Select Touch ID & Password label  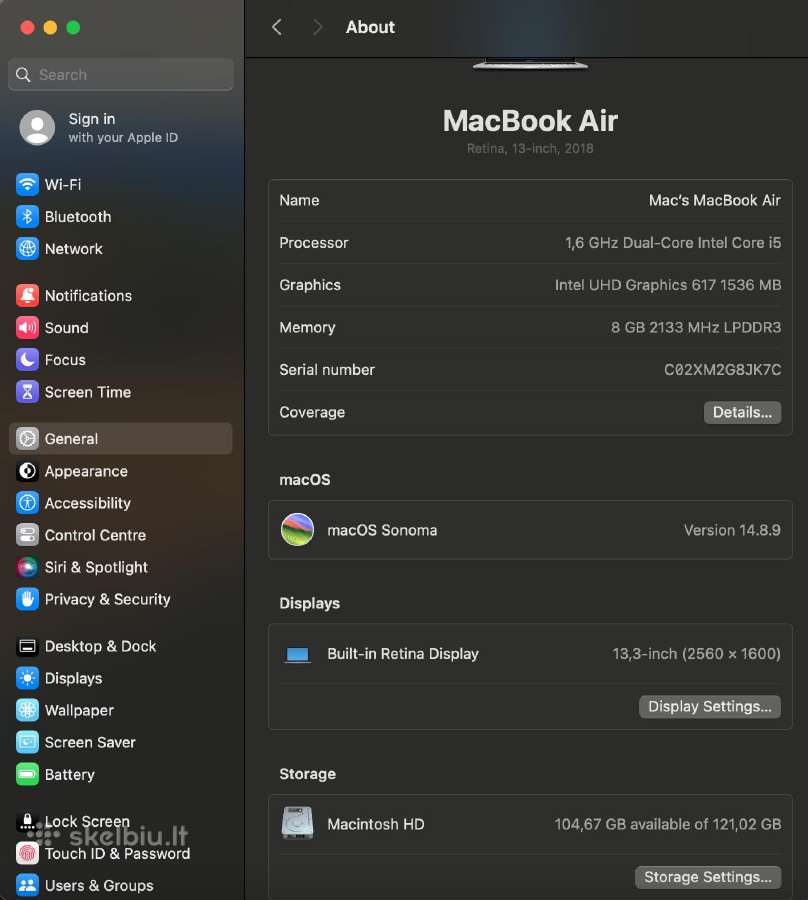click(x=117, y=854)
